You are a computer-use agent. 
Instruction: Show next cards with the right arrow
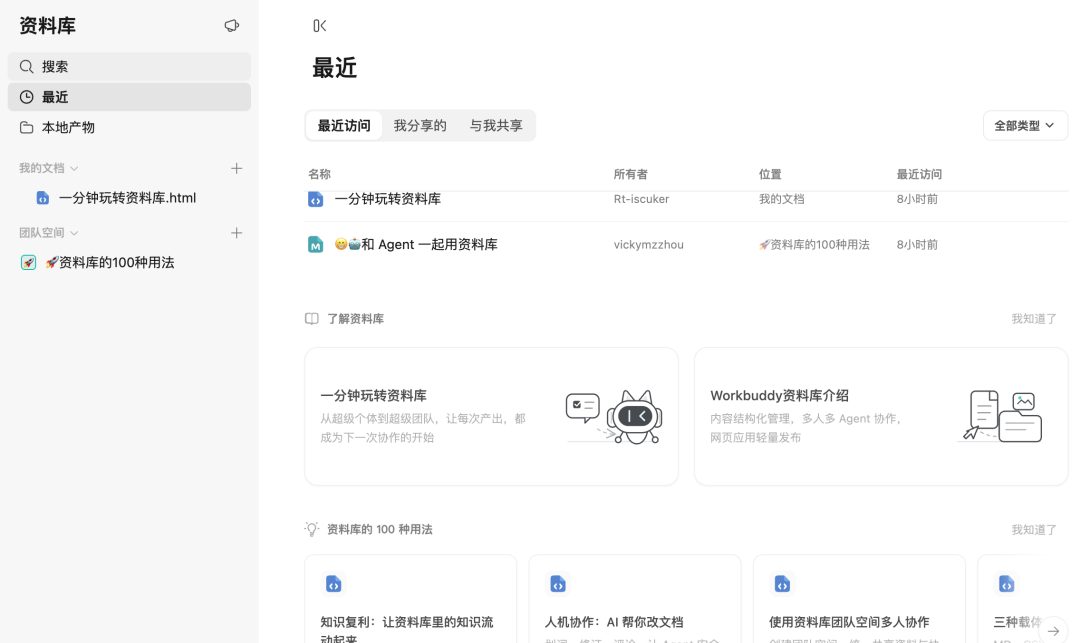pyautogui.click(x=1053, y=631)
